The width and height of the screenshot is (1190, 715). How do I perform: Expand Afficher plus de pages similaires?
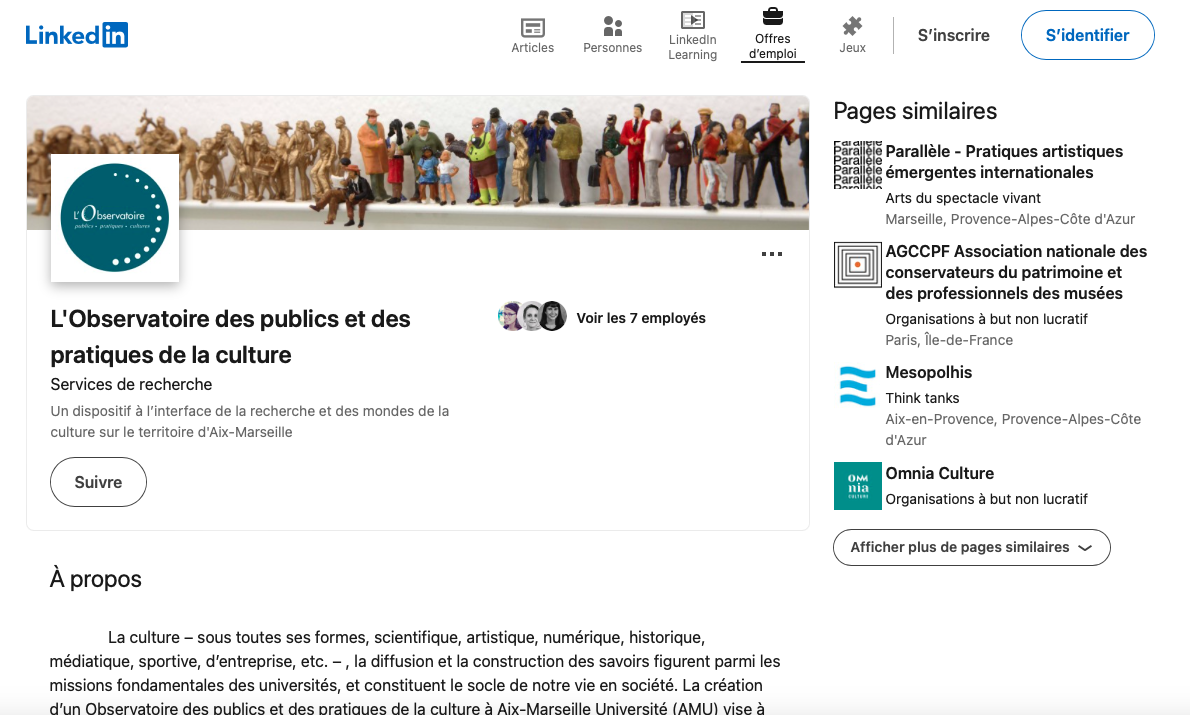971,547
